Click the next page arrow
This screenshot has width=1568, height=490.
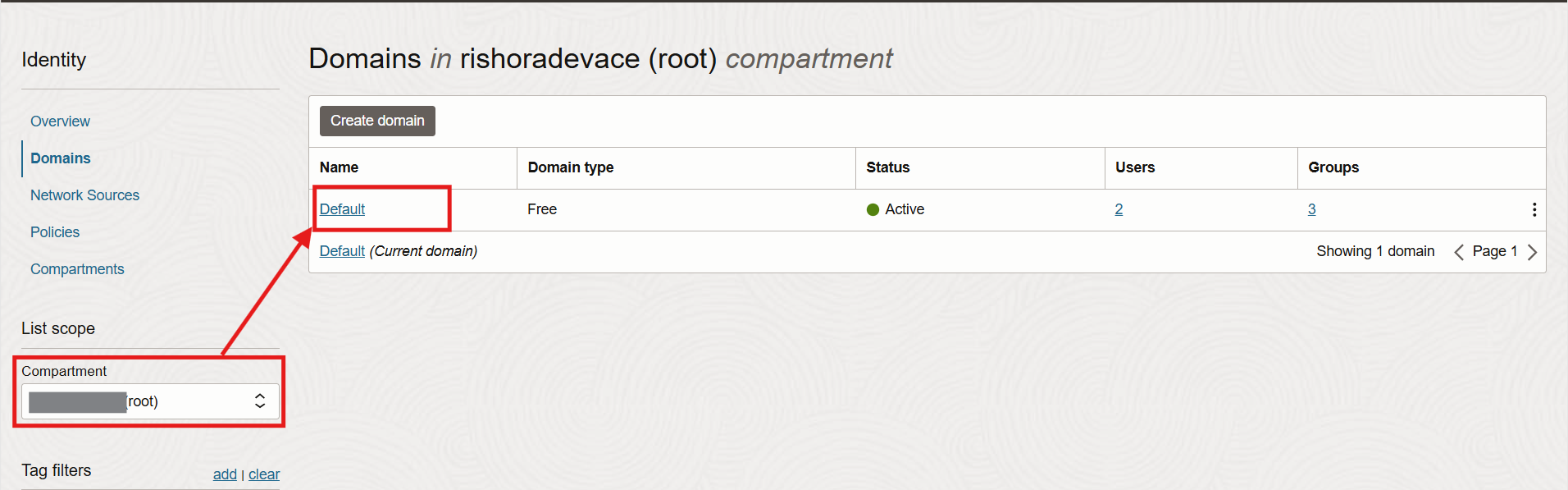pos(1533,251)
